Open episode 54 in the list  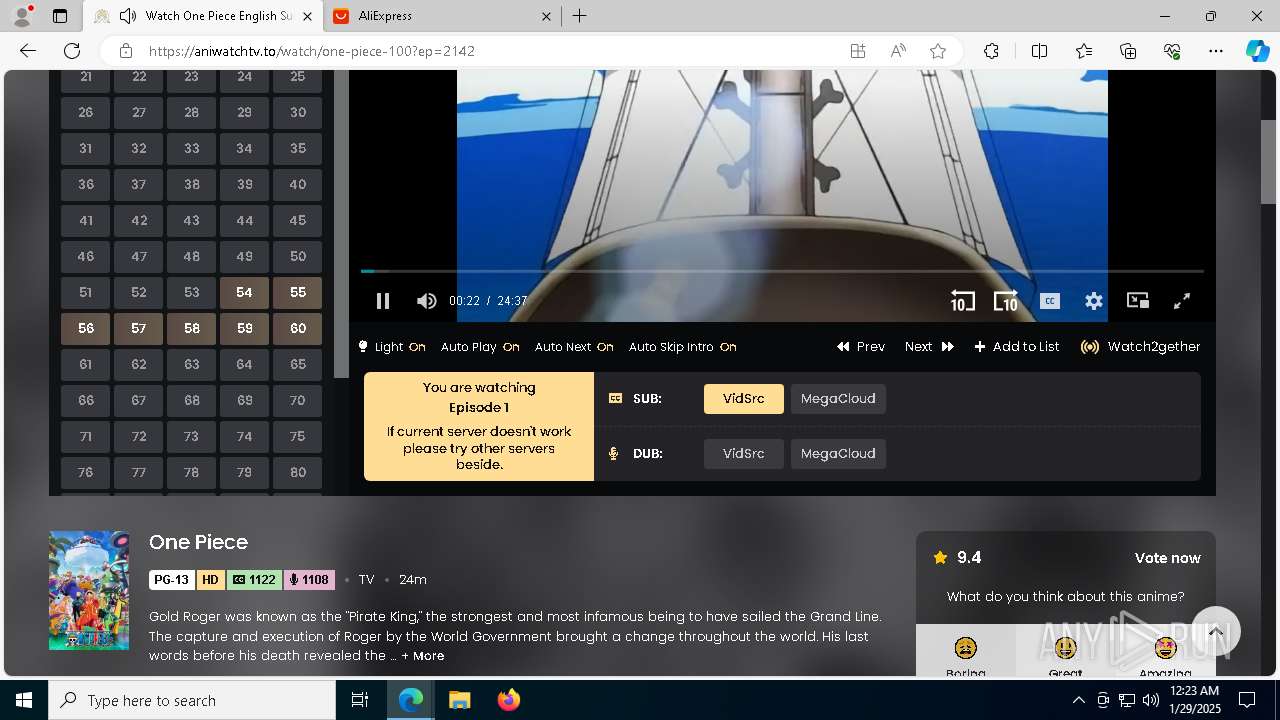tap(244, 293)
